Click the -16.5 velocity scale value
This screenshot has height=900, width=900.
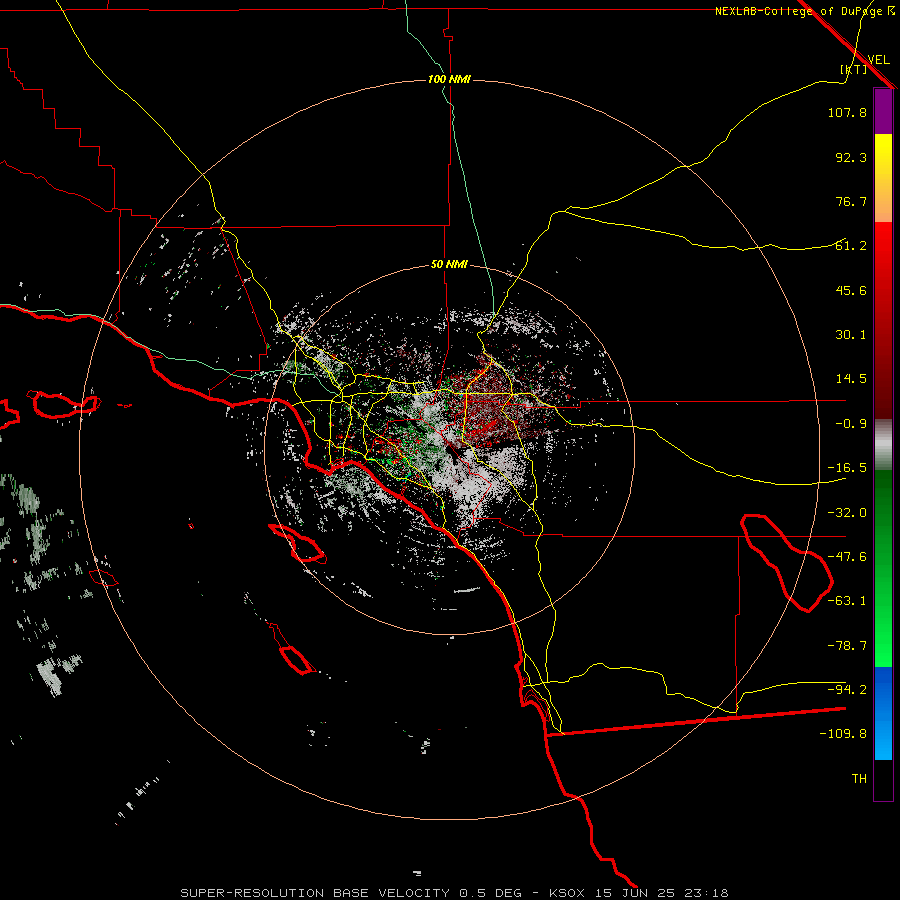(x=847, y=468)
